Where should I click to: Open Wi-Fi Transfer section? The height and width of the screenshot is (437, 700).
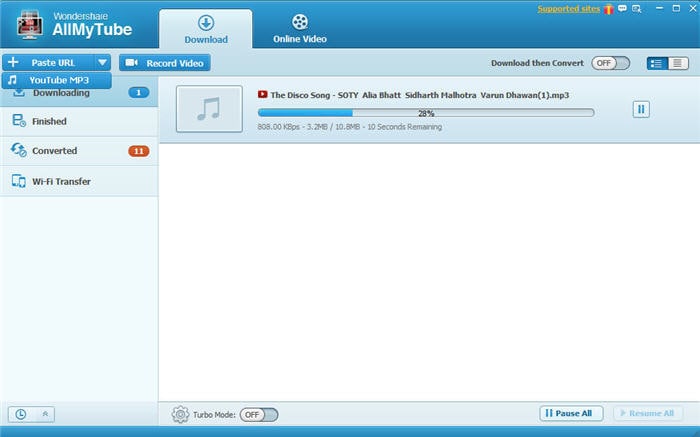79,181
